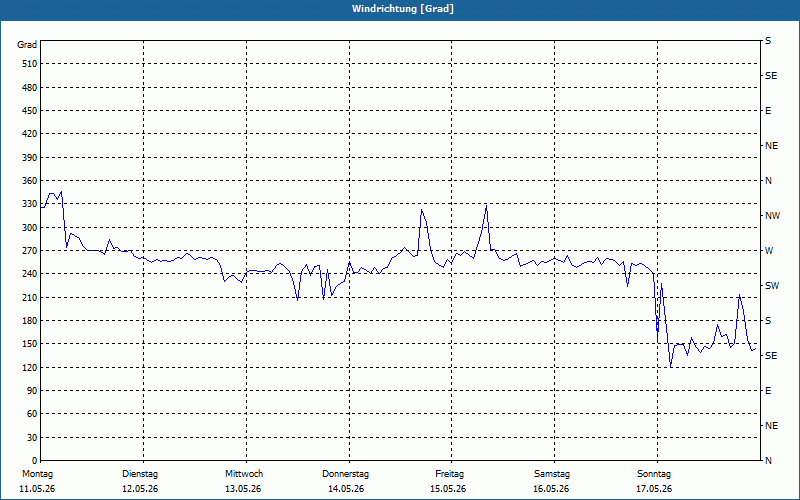Click the 150 value on the left axis
Viewport: 800px width, 500px height.
[x=30, y=344]
